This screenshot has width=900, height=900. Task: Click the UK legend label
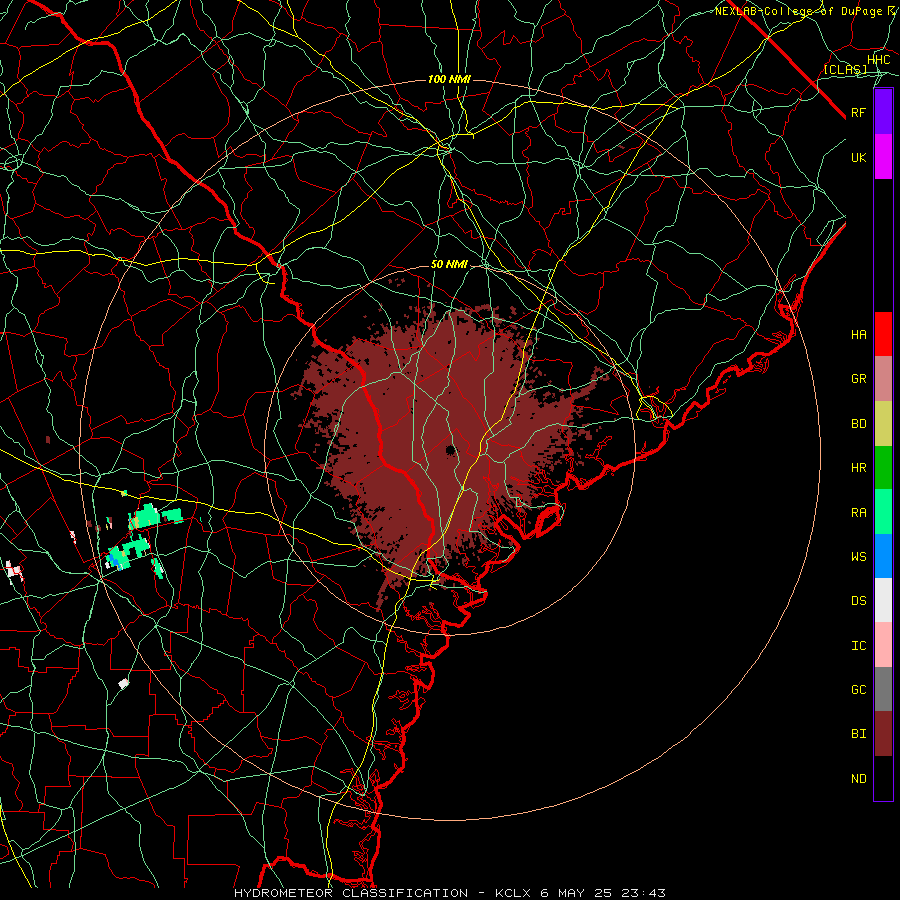click(x=858, y=157)
